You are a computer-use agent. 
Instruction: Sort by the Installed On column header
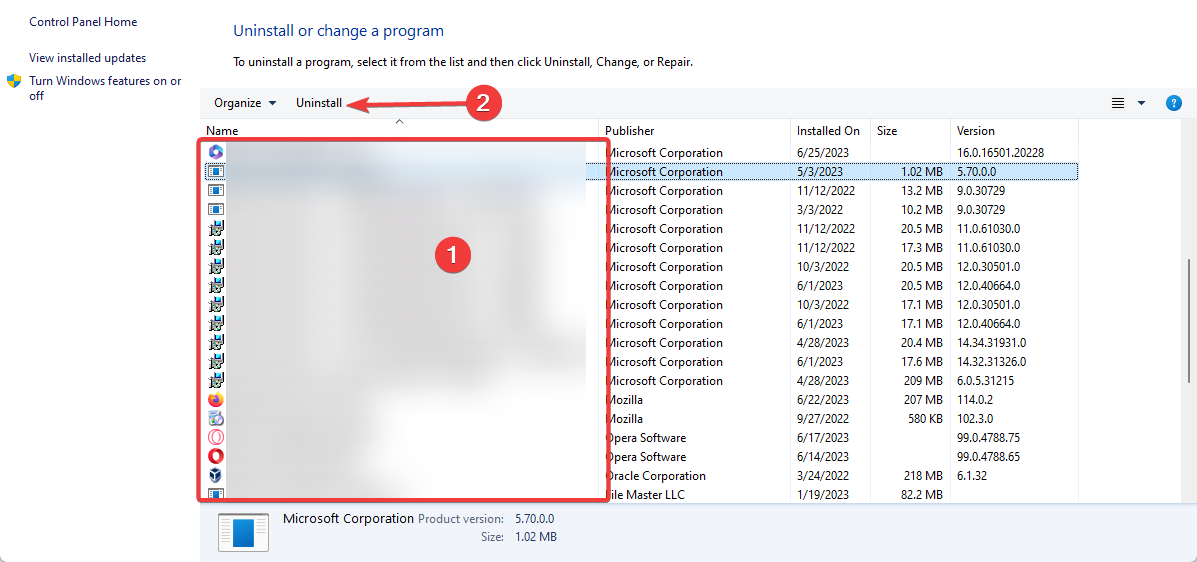(830, 131)
